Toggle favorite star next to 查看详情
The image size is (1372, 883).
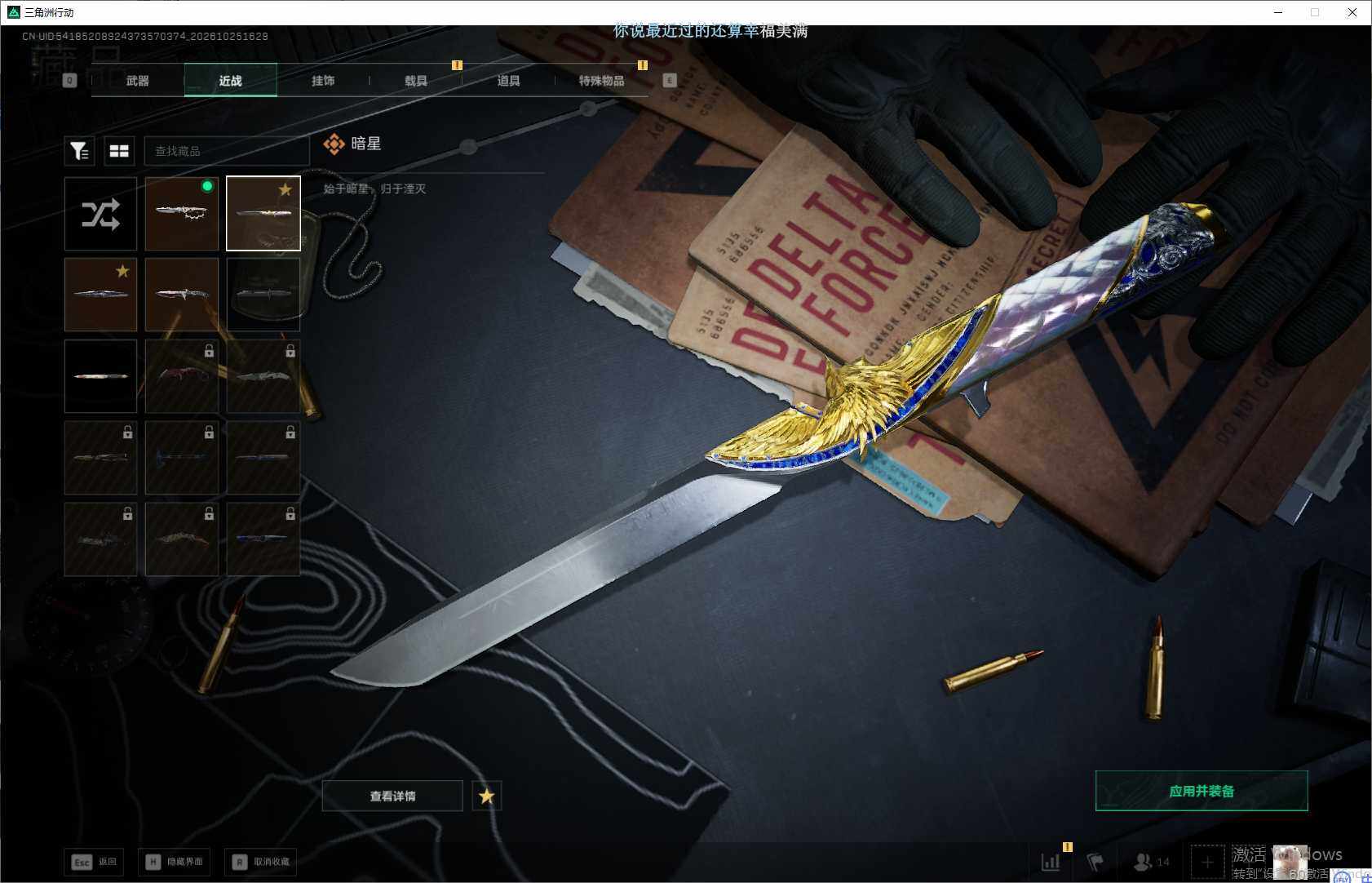click(x=487, y=796)
